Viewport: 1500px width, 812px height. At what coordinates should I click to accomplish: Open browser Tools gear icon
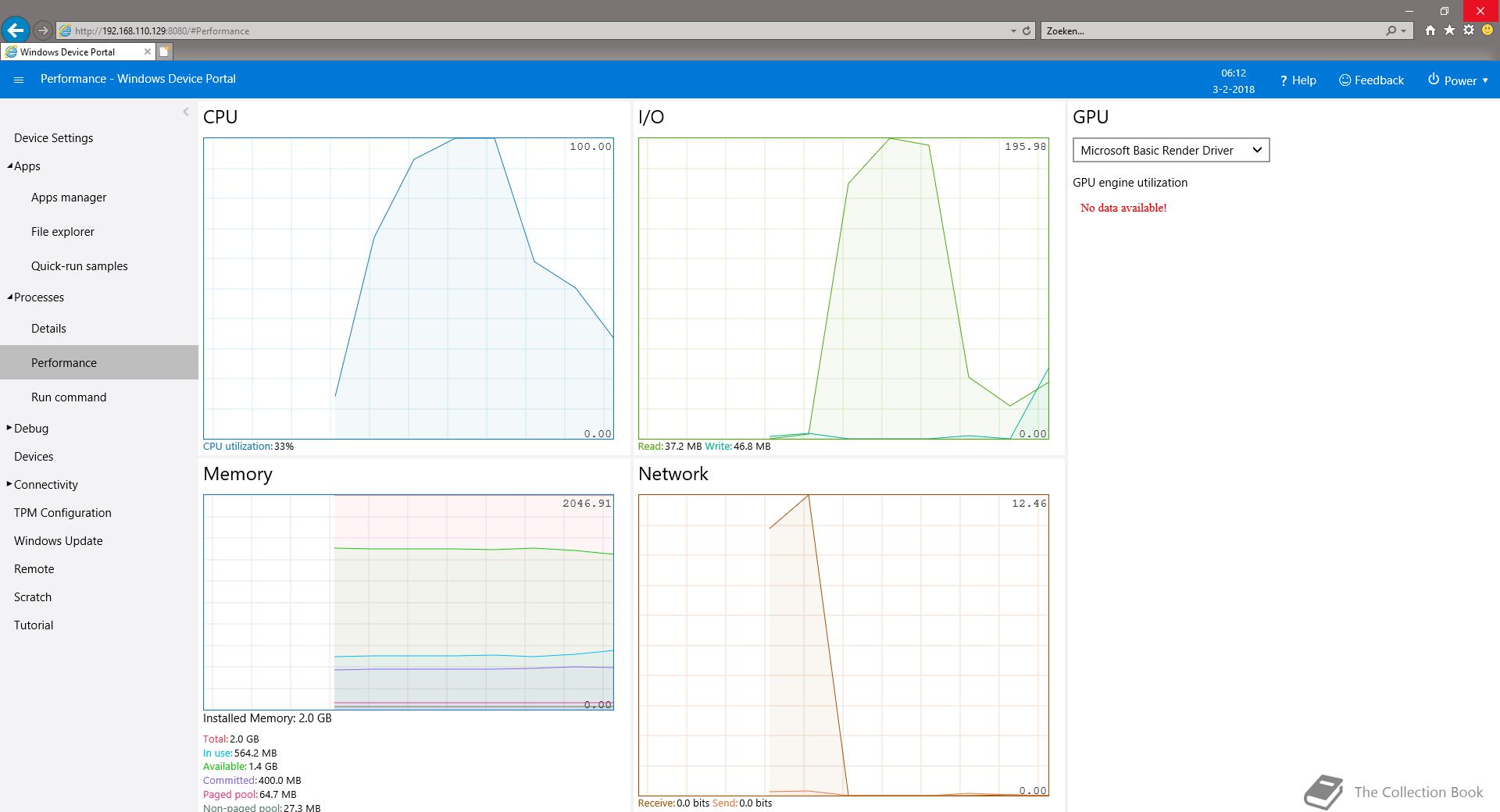(x=1469, y=30)
